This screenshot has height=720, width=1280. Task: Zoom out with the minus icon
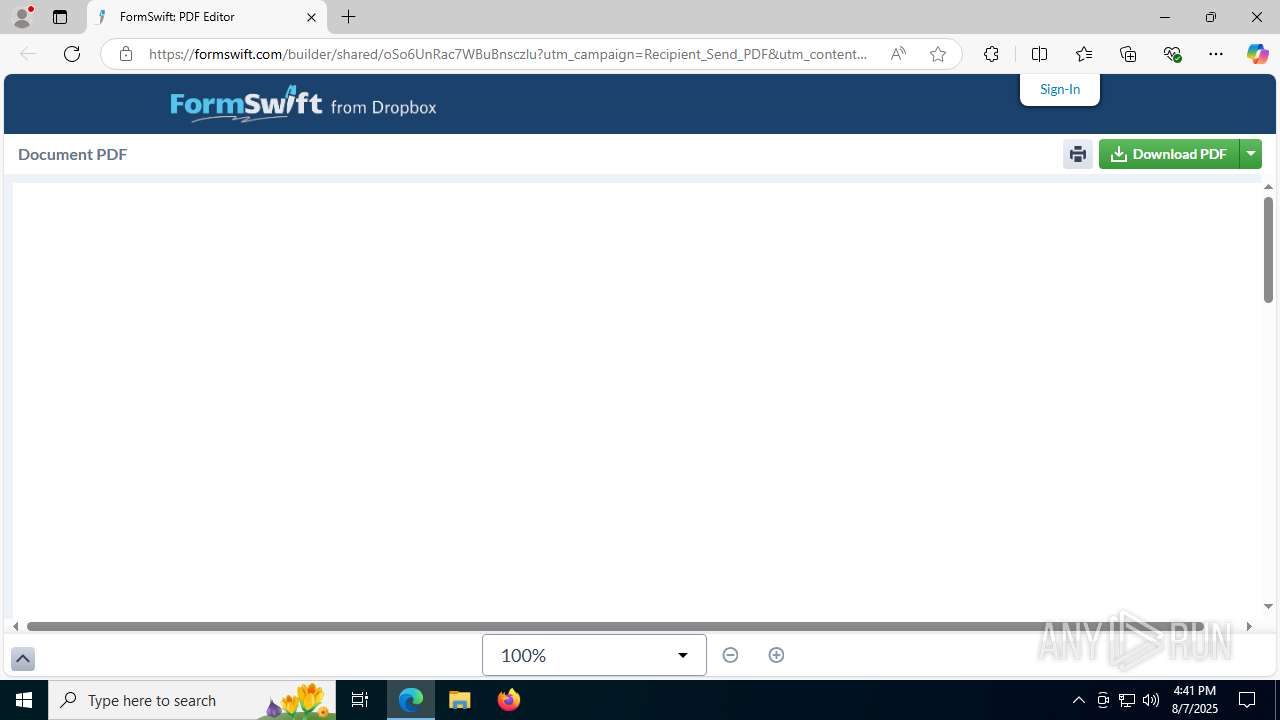[x=730, y=655]
